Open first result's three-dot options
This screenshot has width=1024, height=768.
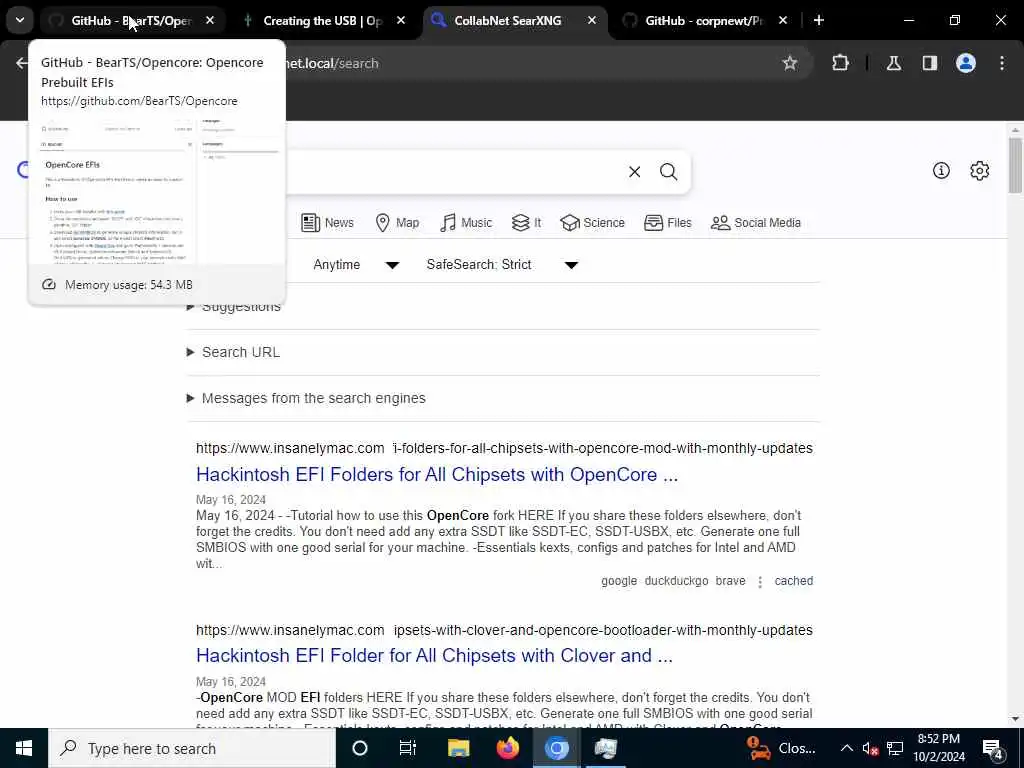(x=760, y=581)
